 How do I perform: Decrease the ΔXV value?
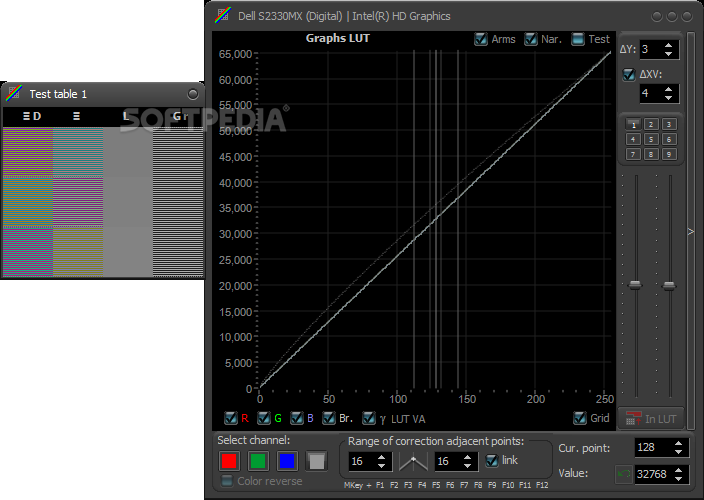(x=669, y=97)
